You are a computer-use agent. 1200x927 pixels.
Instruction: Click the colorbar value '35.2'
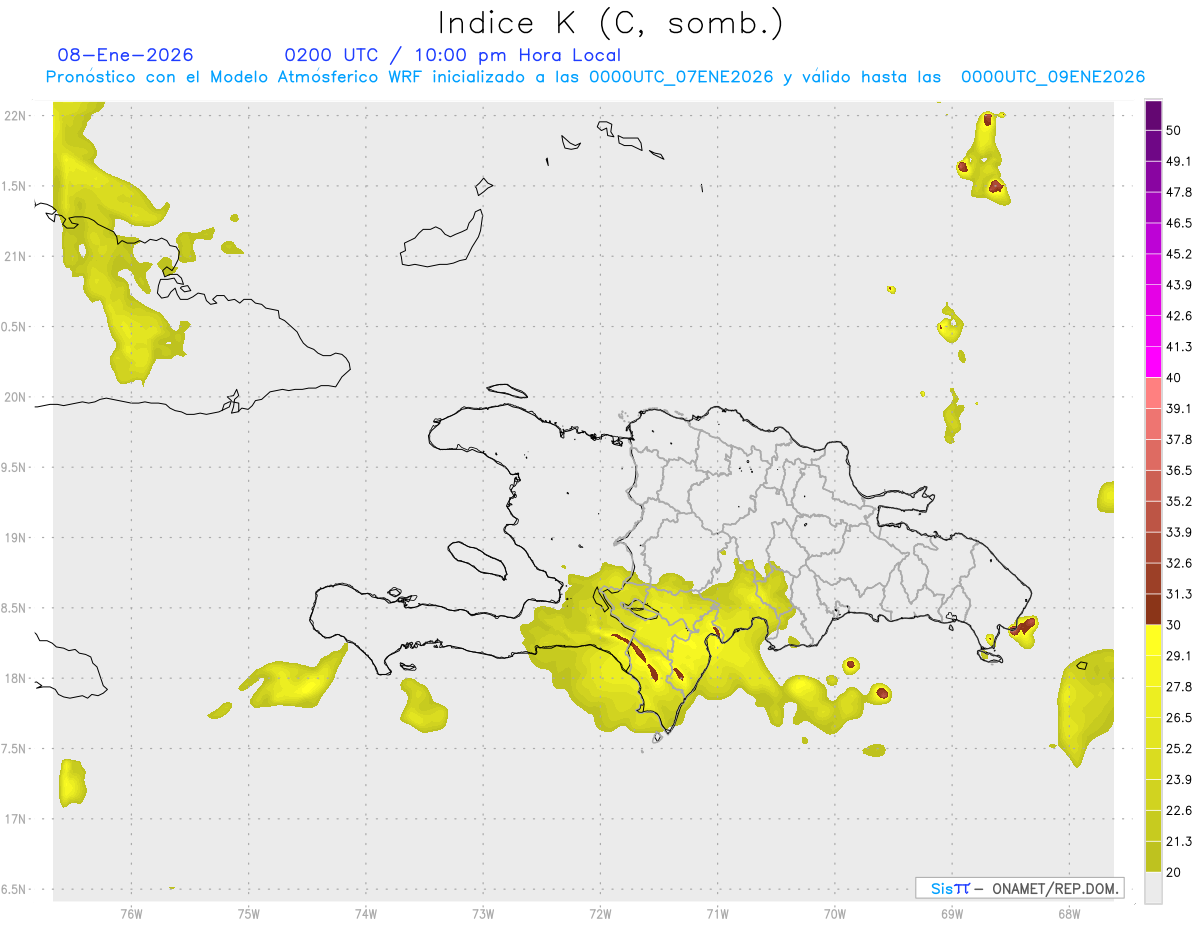1179,501
